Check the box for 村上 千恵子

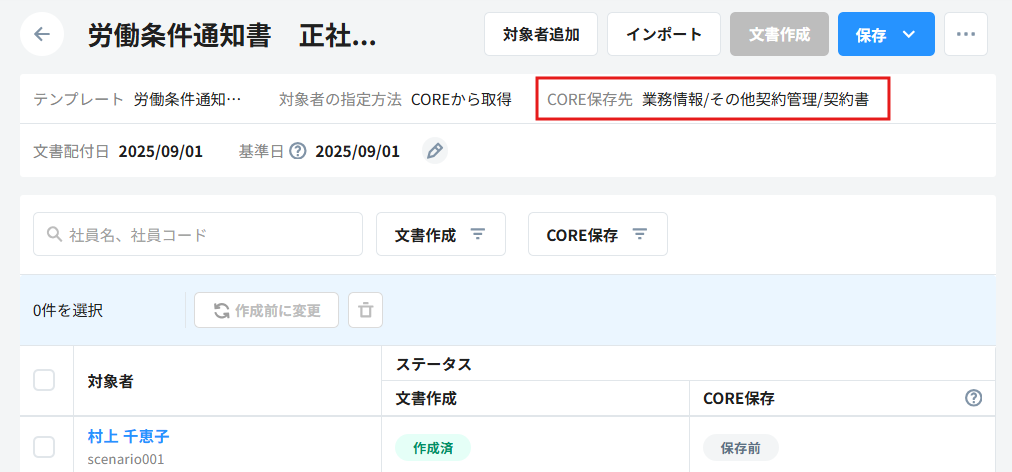click(x=44, y=446)
